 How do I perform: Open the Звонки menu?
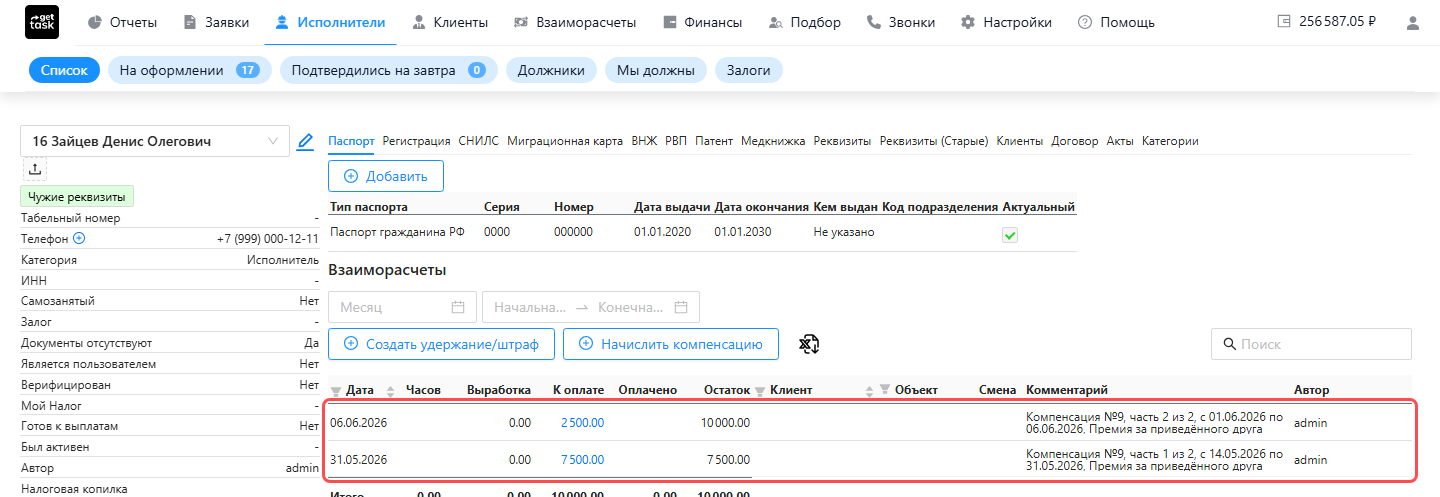901,22
